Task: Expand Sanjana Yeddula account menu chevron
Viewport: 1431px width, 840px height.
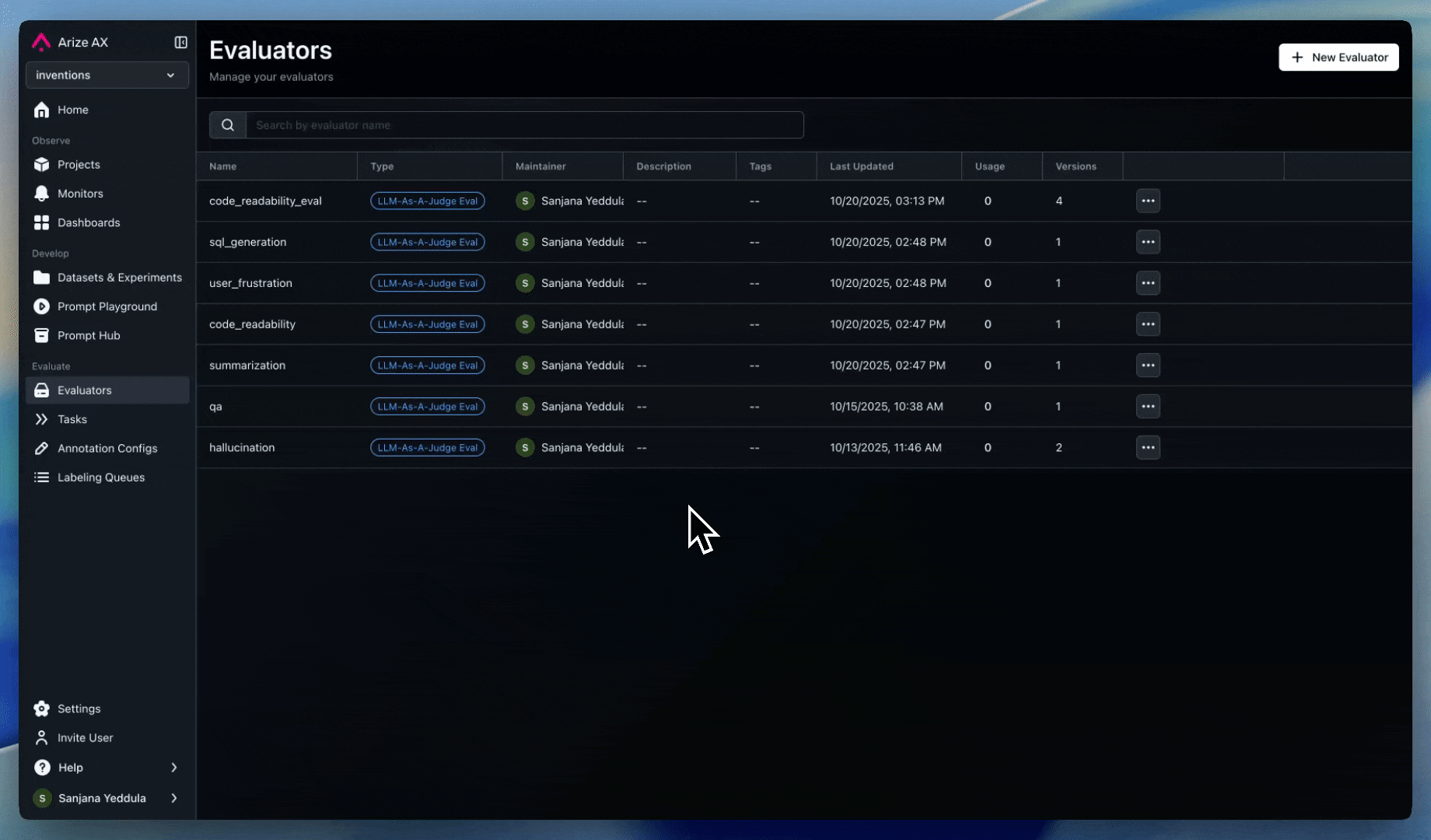Action: tap(173, 798)
